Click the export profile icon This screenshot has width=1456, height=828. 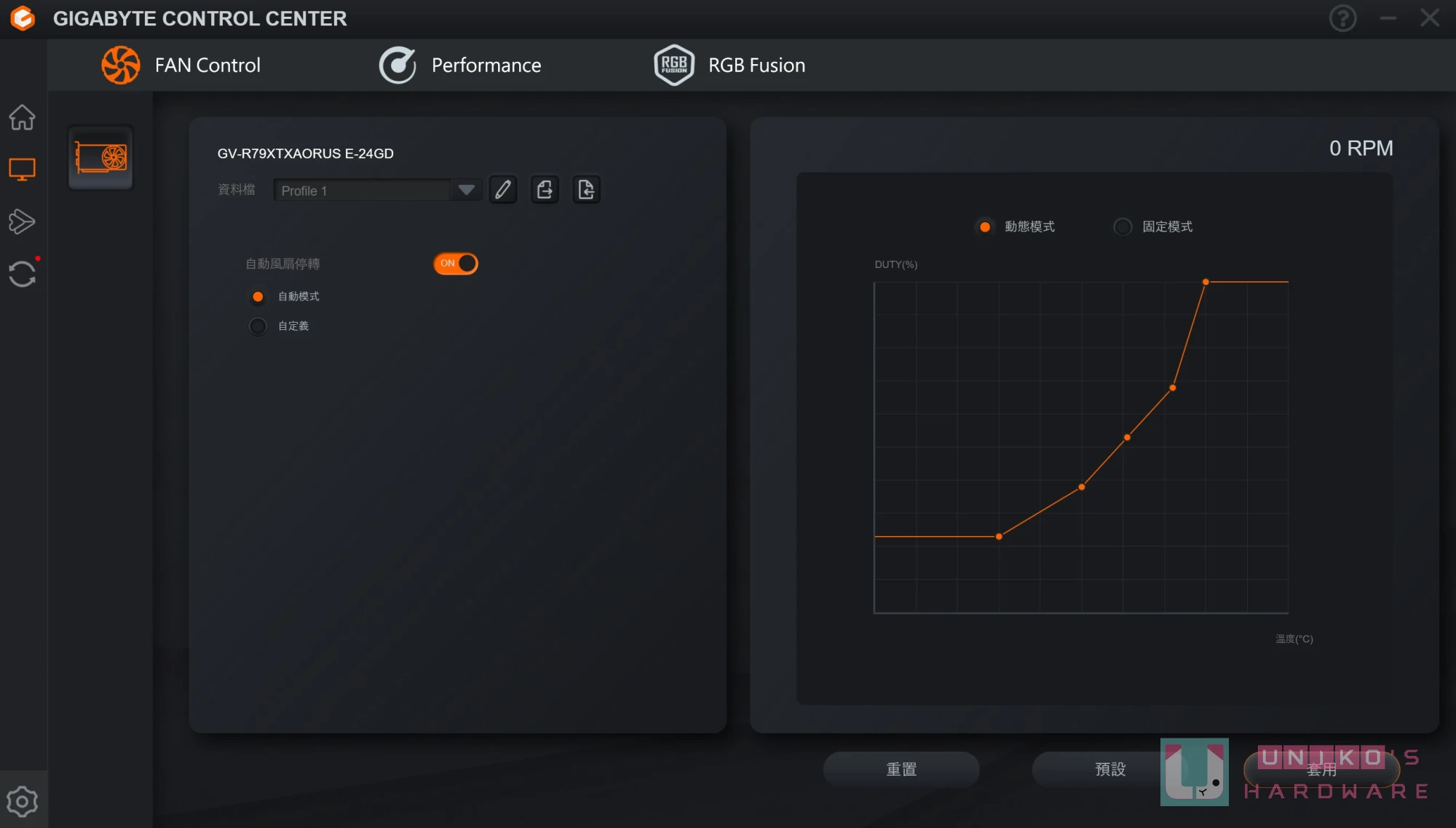pyautogui.click(x=545, y=189)
